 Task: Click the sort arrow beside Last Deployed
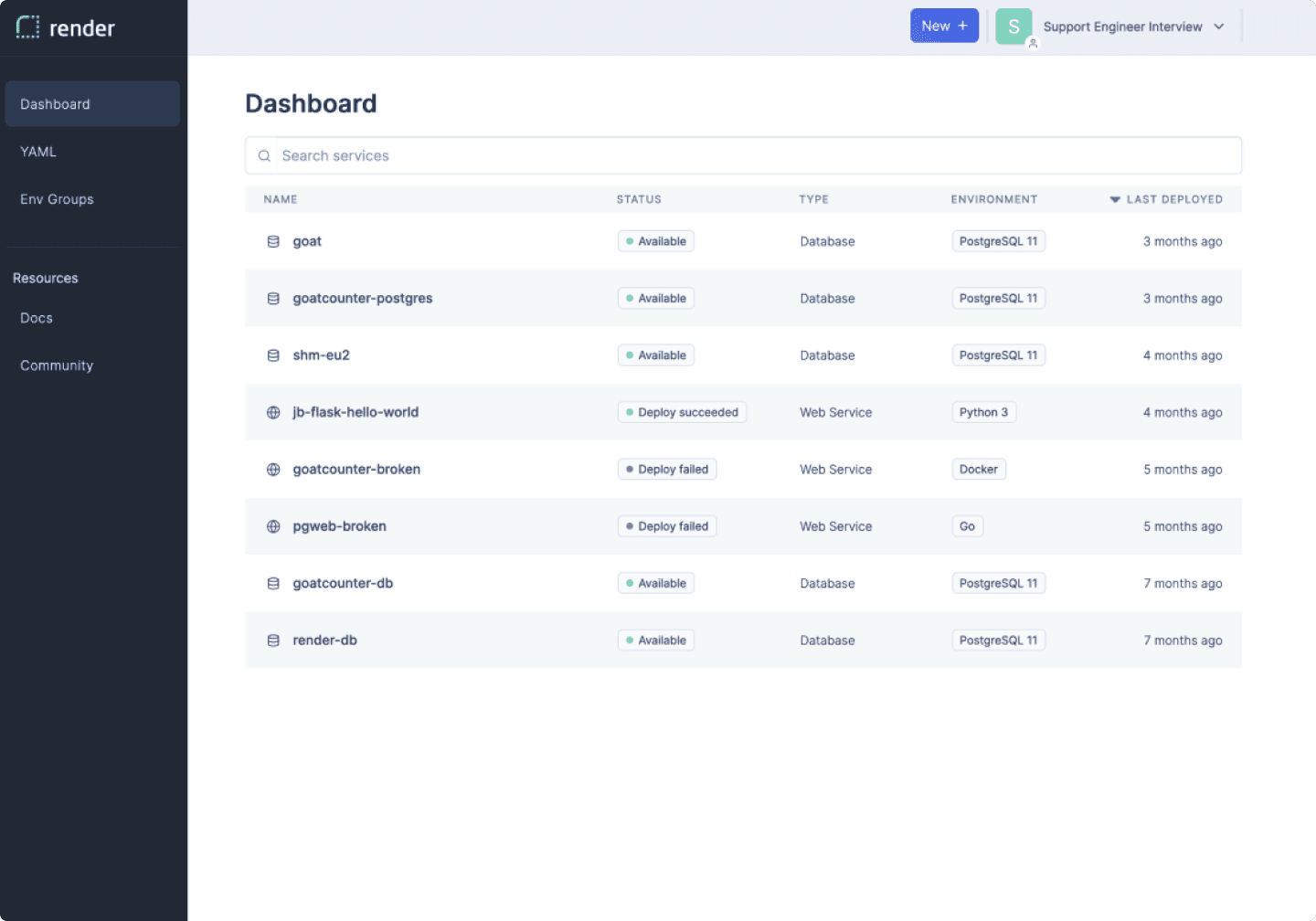1115,199
